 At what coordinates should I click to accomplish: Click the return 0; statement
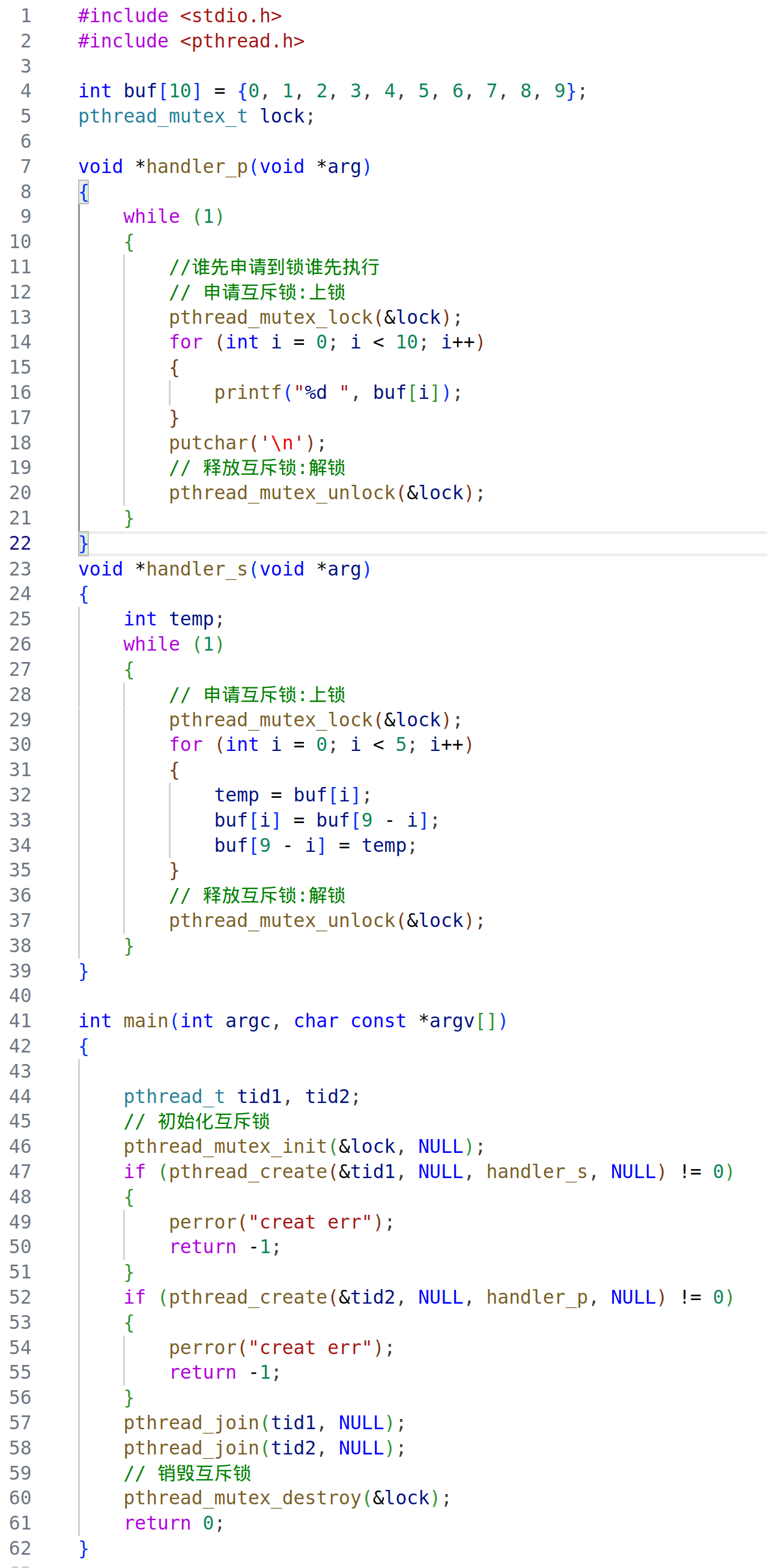[174, 1523]
